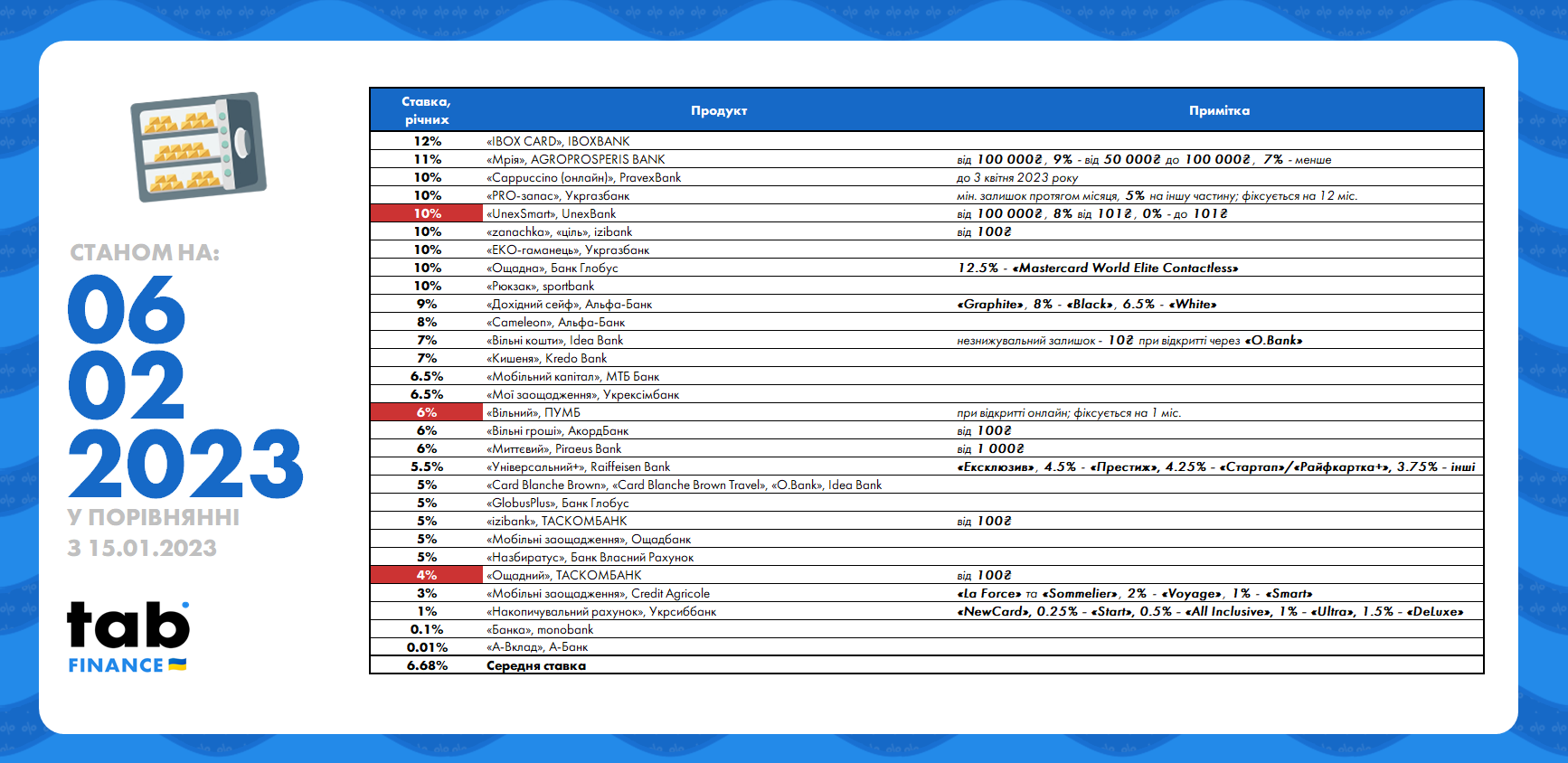The height and width of the screenshot is (763, 1568).
Task: Select the «izibank», ТАСКОМБАНК product
Action: pos(557,521)
